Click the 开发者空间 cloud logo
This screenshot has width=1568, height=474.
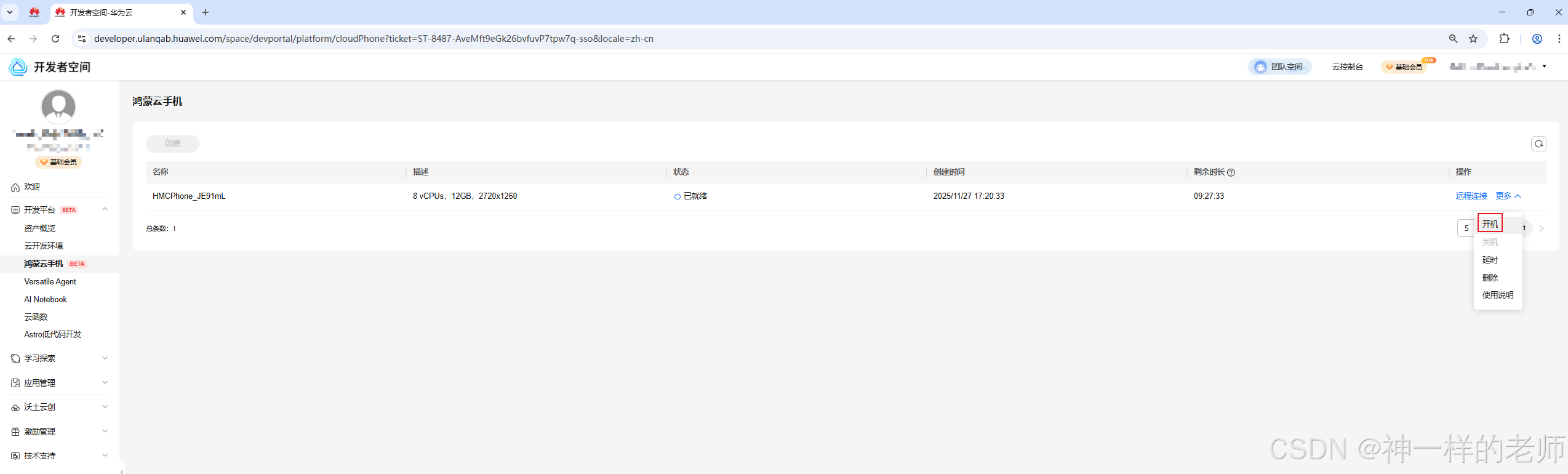pyautogui.click(x=18, y=66)
